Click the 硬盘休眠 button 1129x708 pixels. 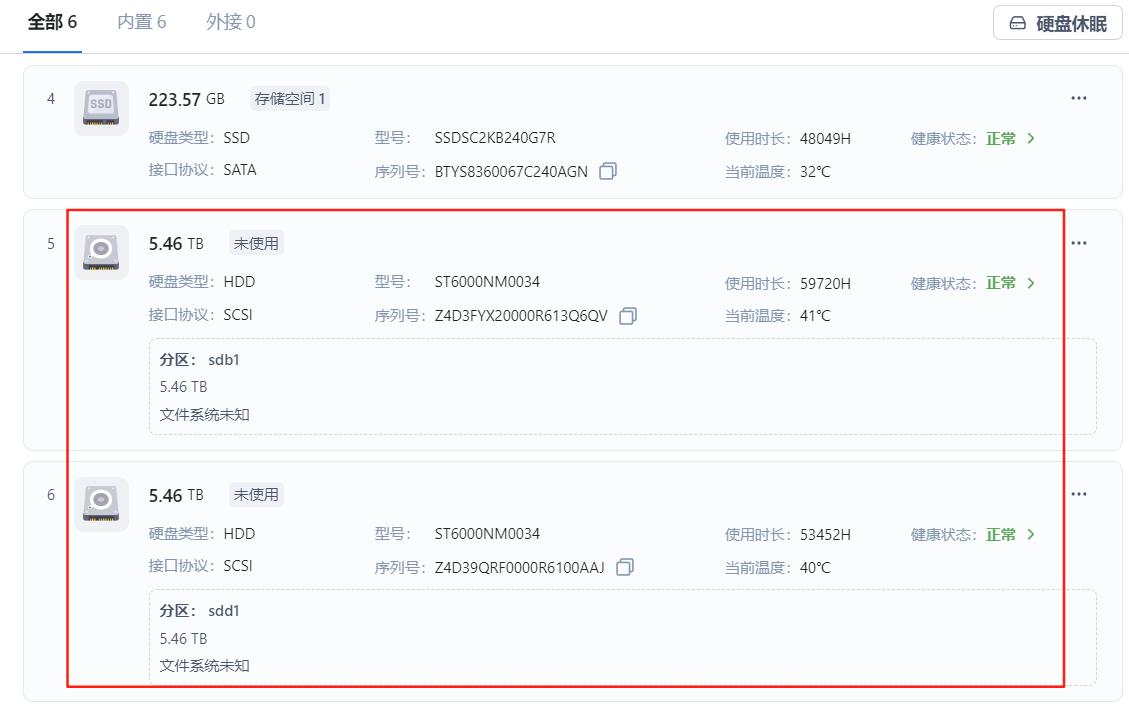click(x=1057, y=23)
